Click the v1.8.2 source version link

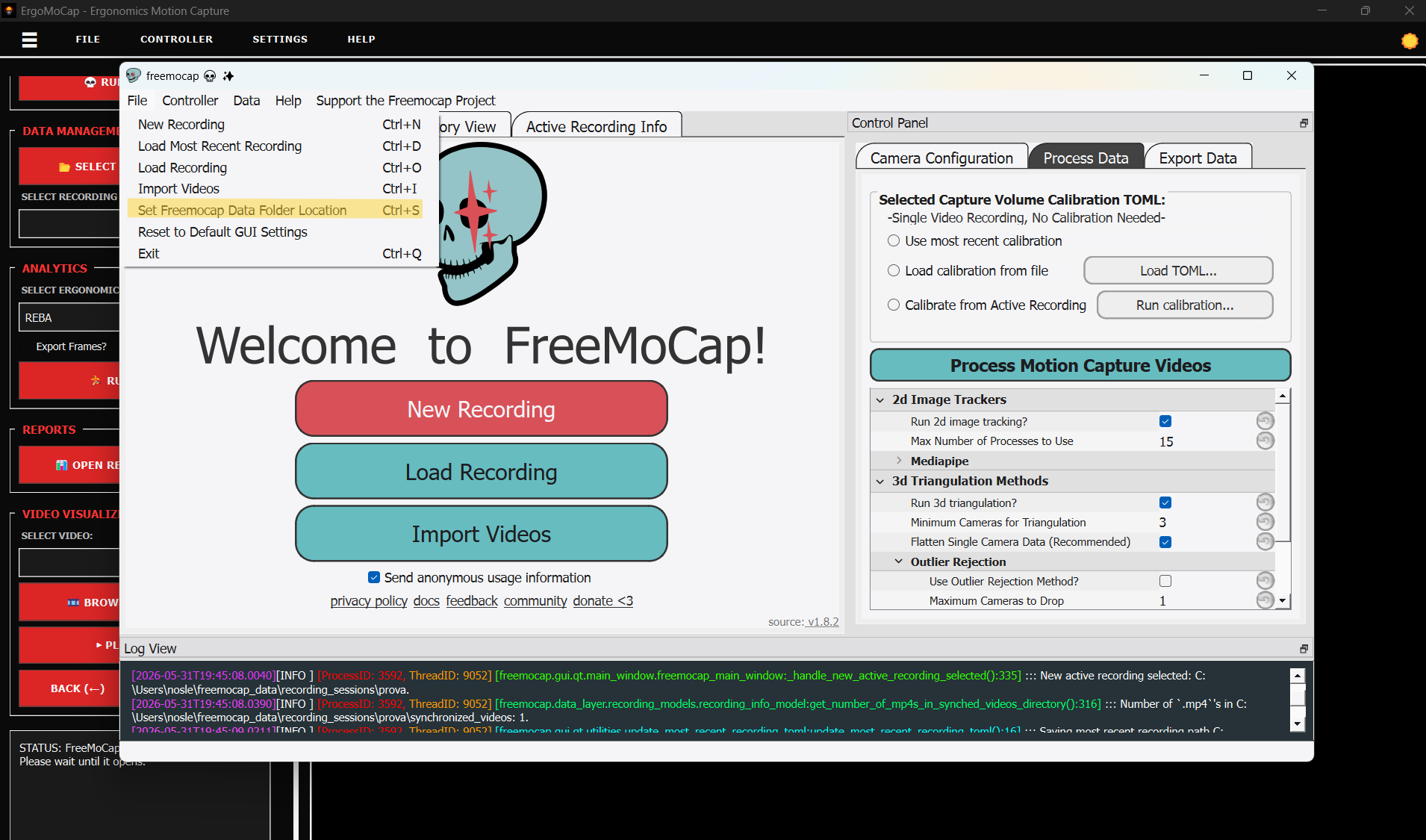point(823,621)
